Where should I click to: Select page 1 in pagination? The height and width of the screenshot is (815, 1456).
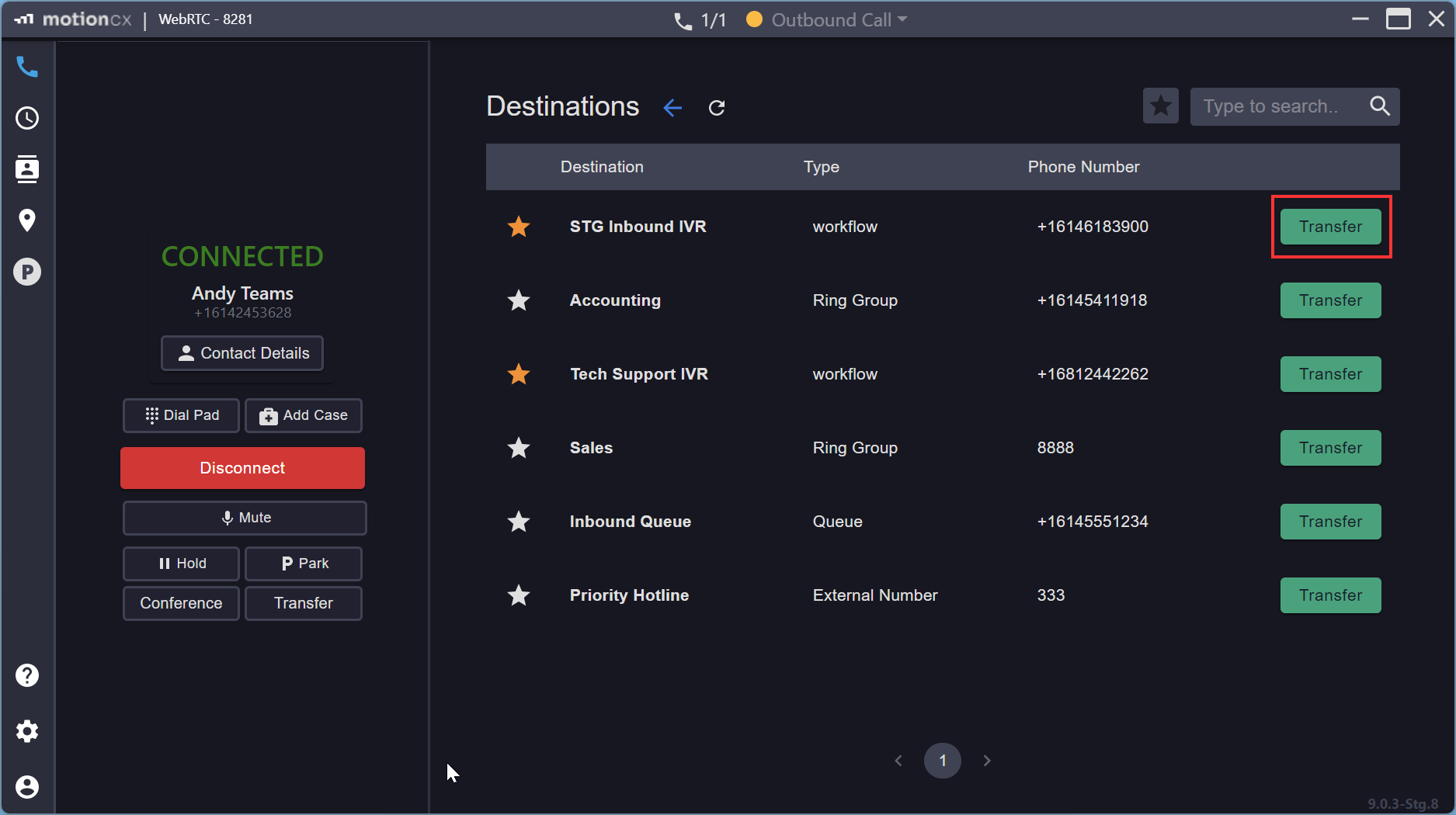click(x=943, y=761)
